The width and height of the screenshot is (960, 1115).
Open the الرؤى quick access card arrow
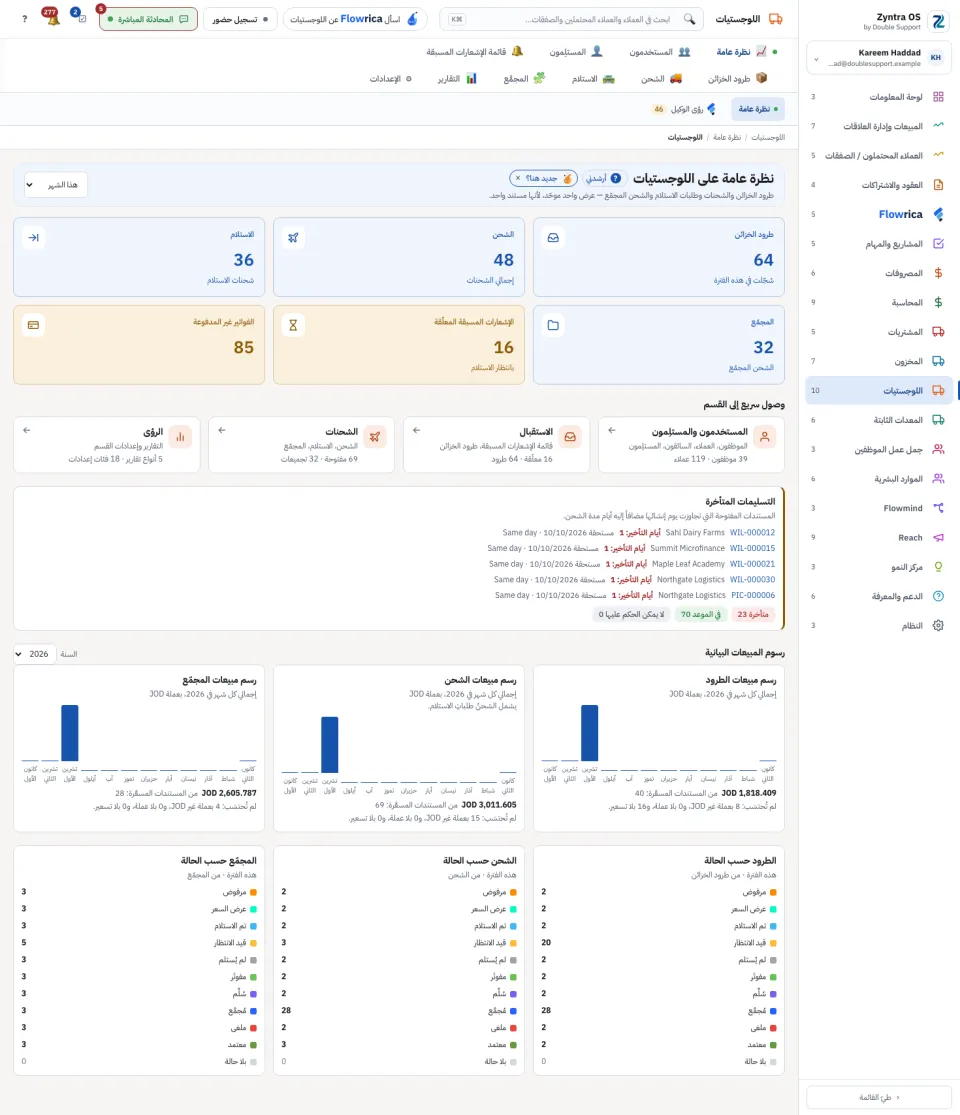coord(27,430)
